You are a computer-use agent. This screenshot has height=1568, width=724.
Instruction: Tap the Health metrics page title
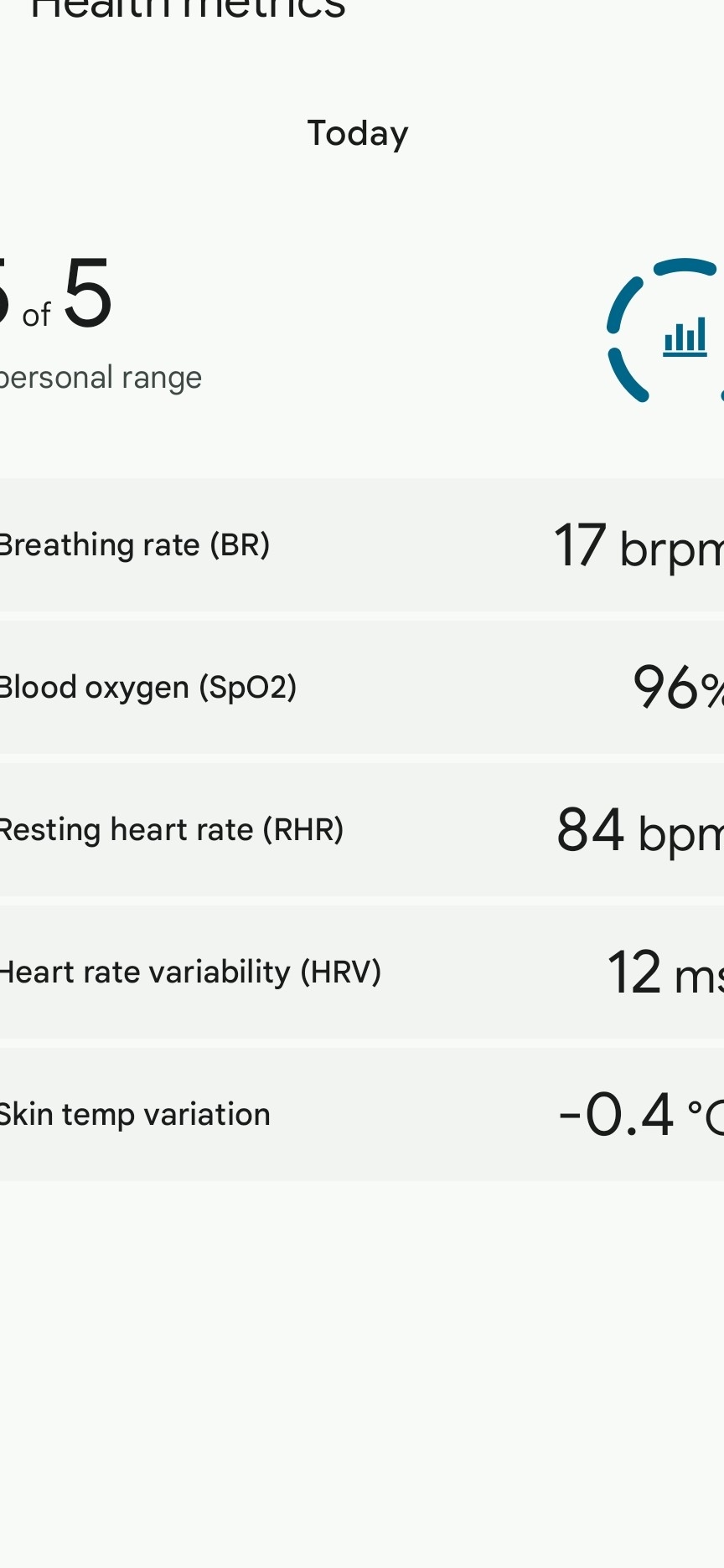pos(188,10)
